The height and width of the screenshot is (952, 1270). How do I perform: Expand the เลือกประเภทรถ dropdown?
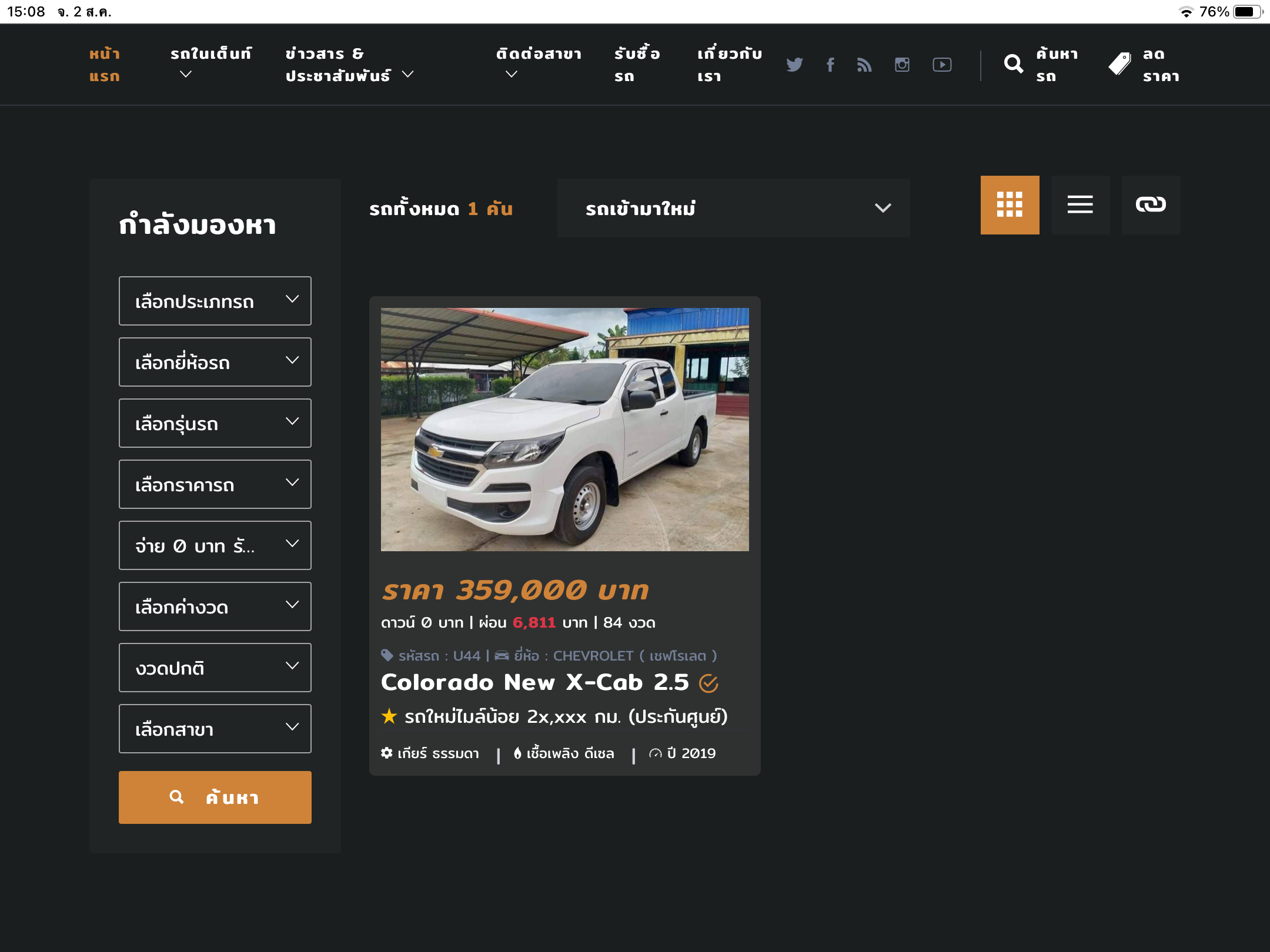(215, 301)
